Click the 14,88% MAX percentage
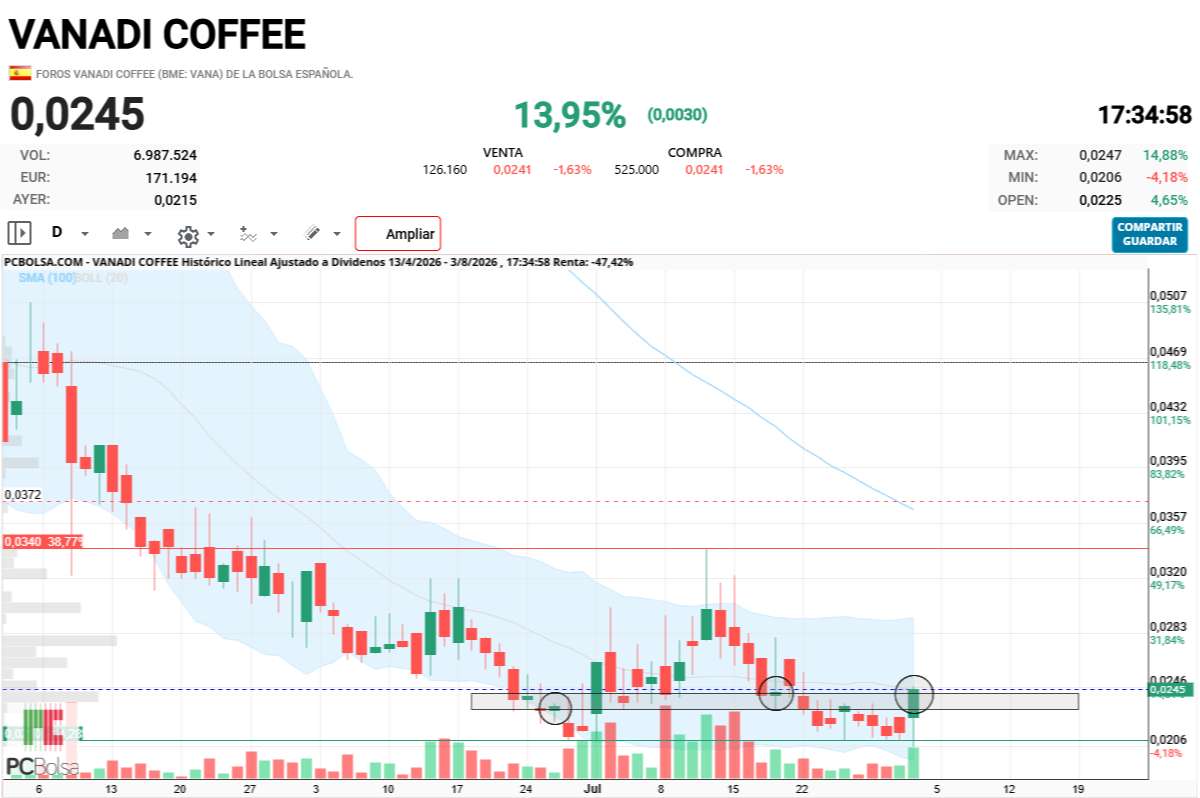The height and width of the screenshot is (798, 1200). coord(1166,155)
